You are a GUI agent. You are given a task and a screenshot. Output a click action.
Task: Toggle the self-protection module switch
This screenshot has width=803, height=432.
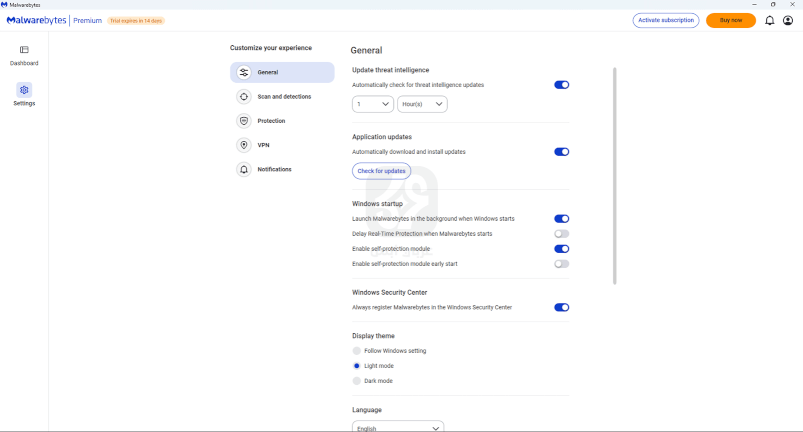pos(561,249)
